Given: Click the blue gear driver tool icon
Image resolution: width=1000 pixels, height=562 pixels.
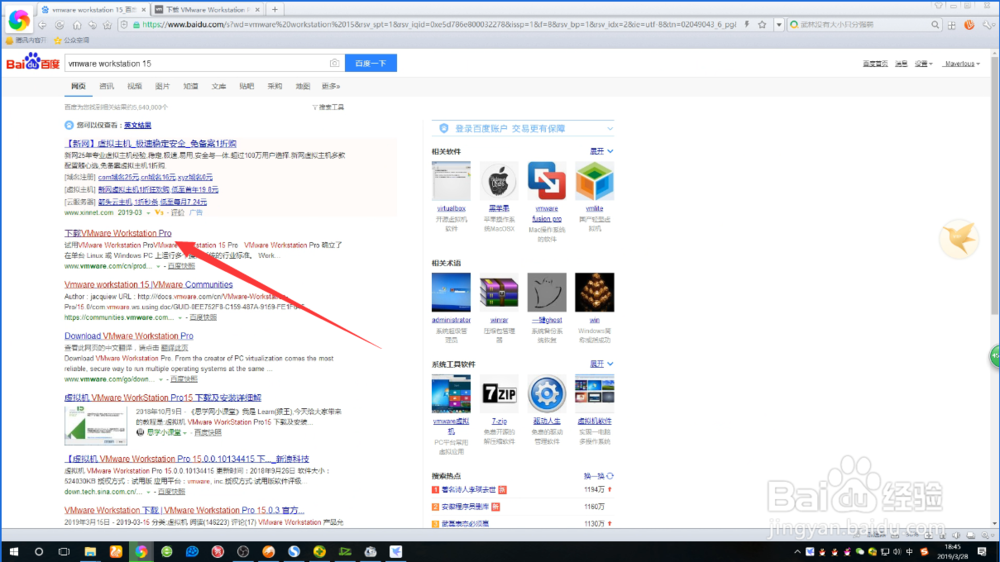Looking at the screenshot, I should point(547,394).
